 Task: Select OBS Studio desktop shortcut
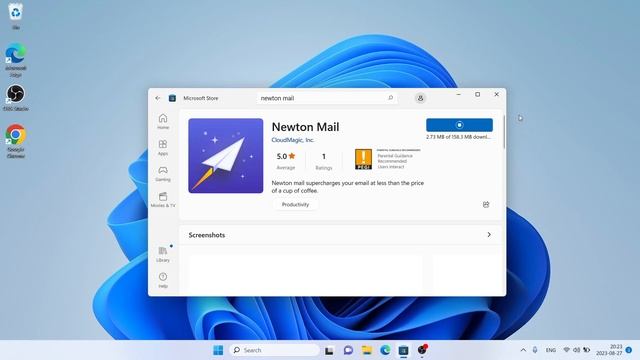point(16,98)
